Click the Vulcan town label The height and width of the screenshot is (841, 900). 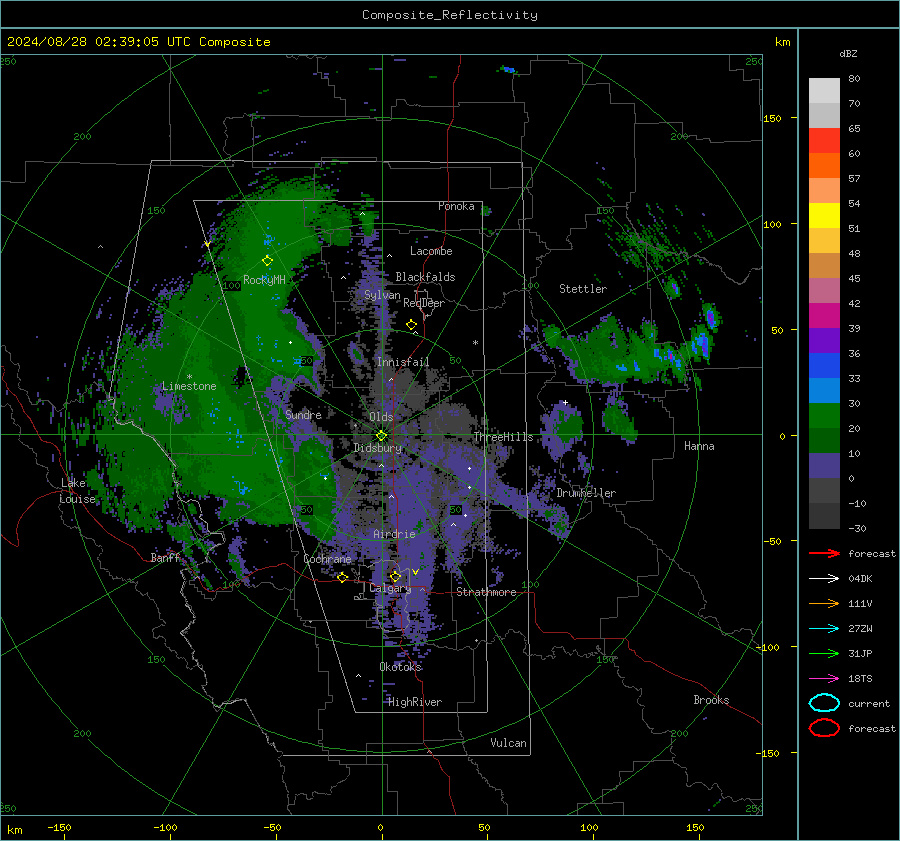[x=508, y=743]
